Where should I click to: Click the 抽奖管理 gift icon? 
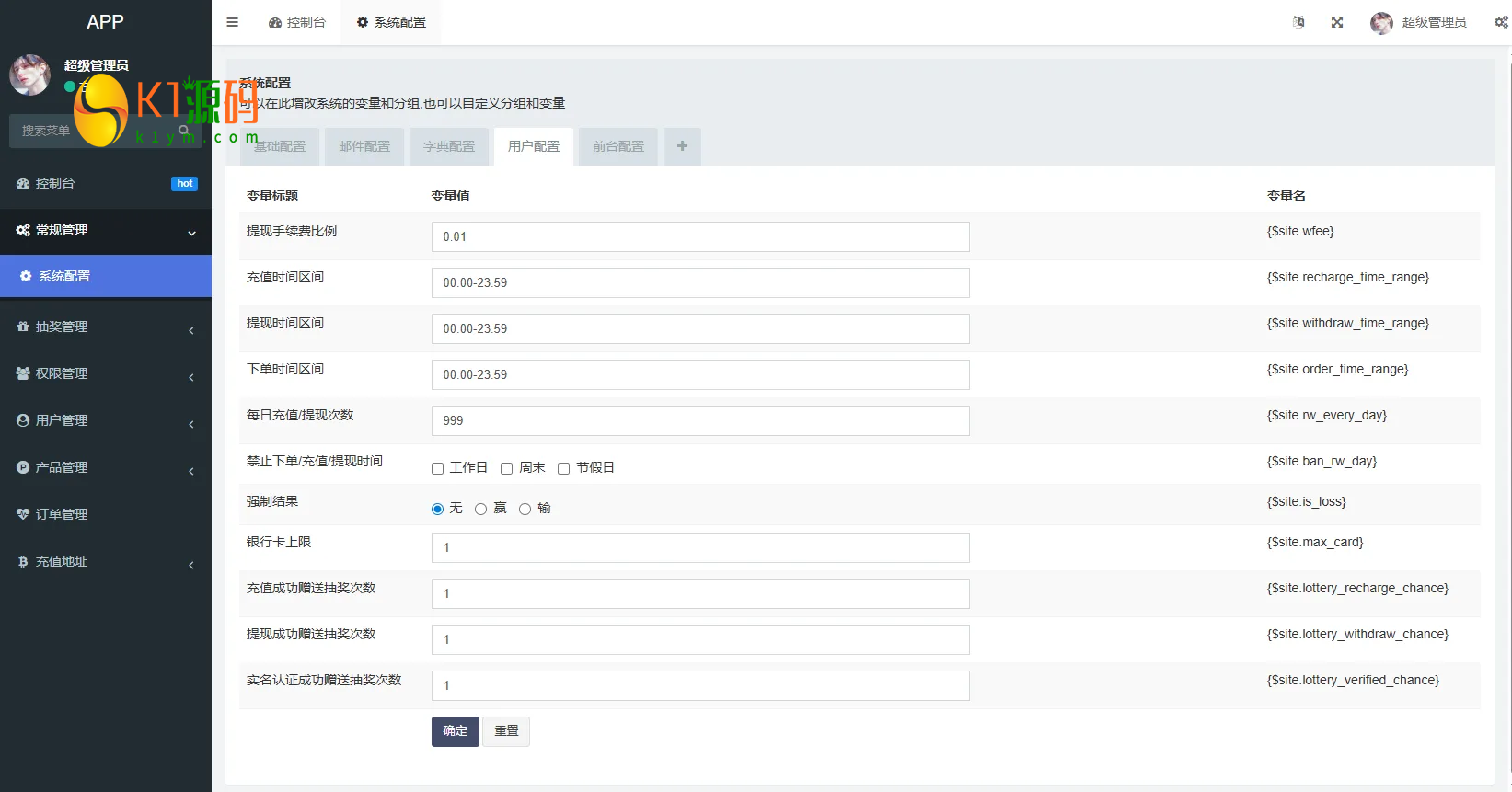pyautogui.click(x=23, y=327)
